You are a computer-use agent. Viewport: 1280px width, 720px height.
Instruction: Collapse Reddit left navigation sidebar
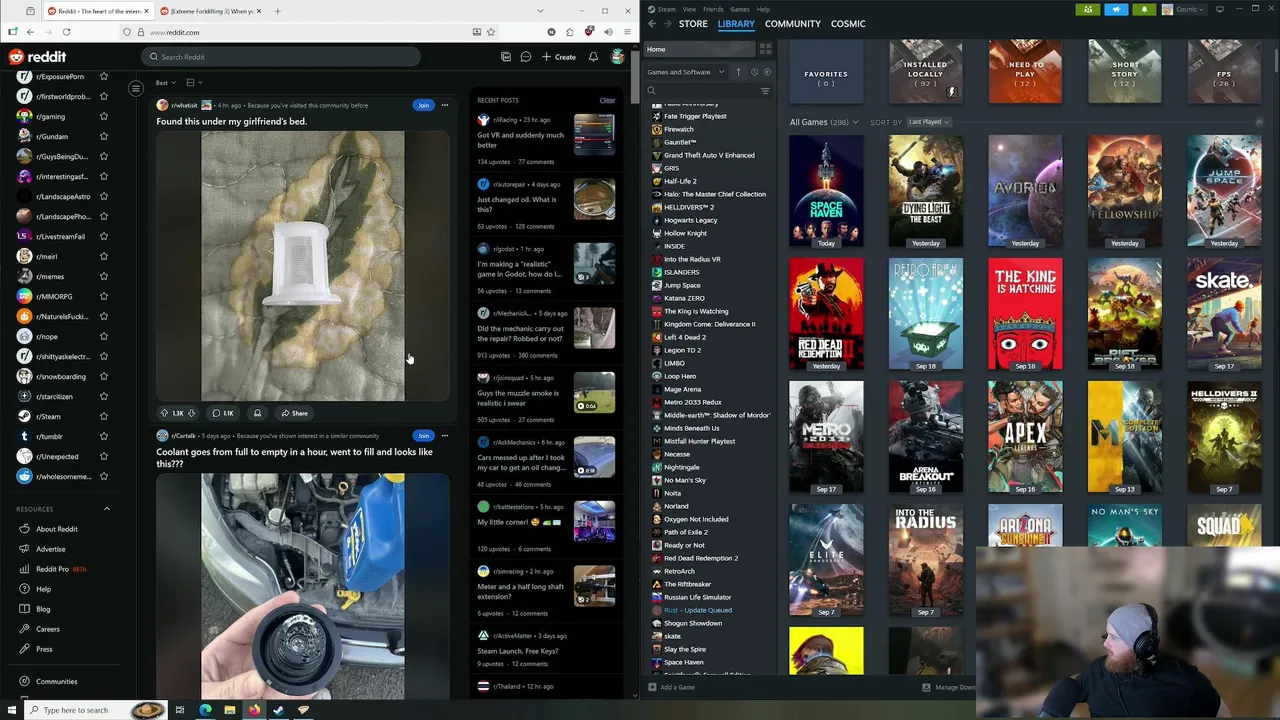coord(136,89)
